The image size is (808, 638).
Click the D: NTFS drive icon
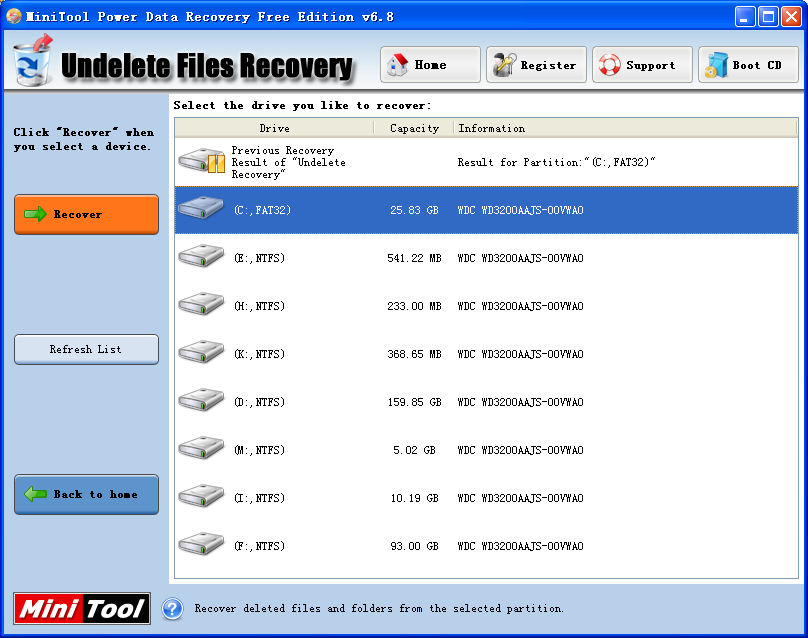(x=201, y=400)
